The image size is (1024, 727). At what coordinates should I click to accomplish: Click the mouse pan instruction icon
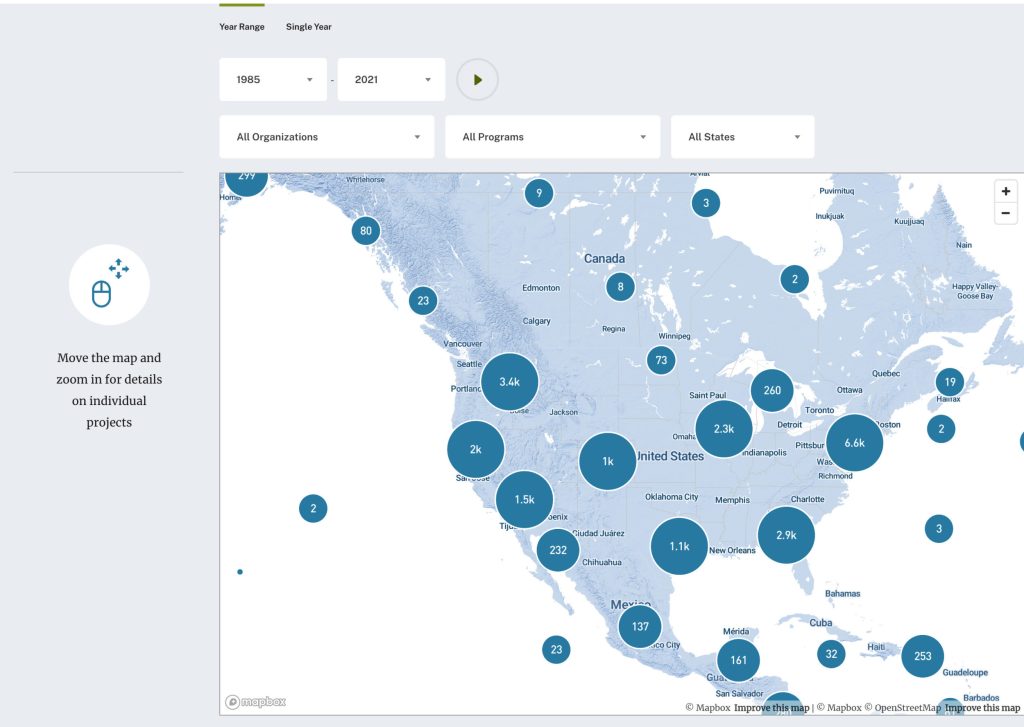[109, 284]
